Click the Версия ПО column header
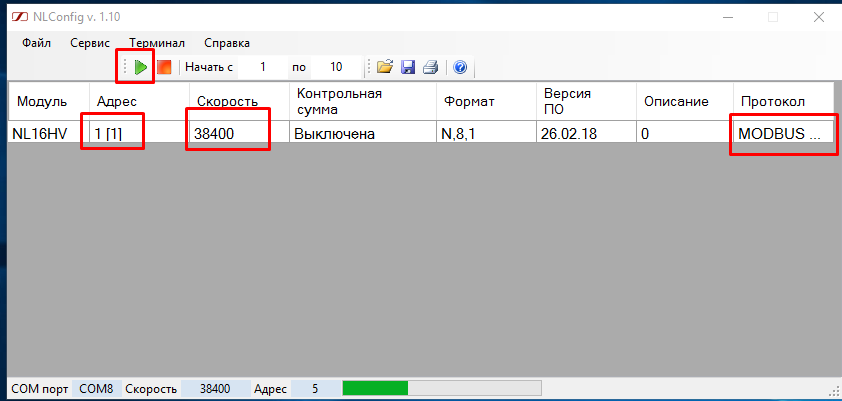This screenshot has width=842, height=401. coord(586,101)
